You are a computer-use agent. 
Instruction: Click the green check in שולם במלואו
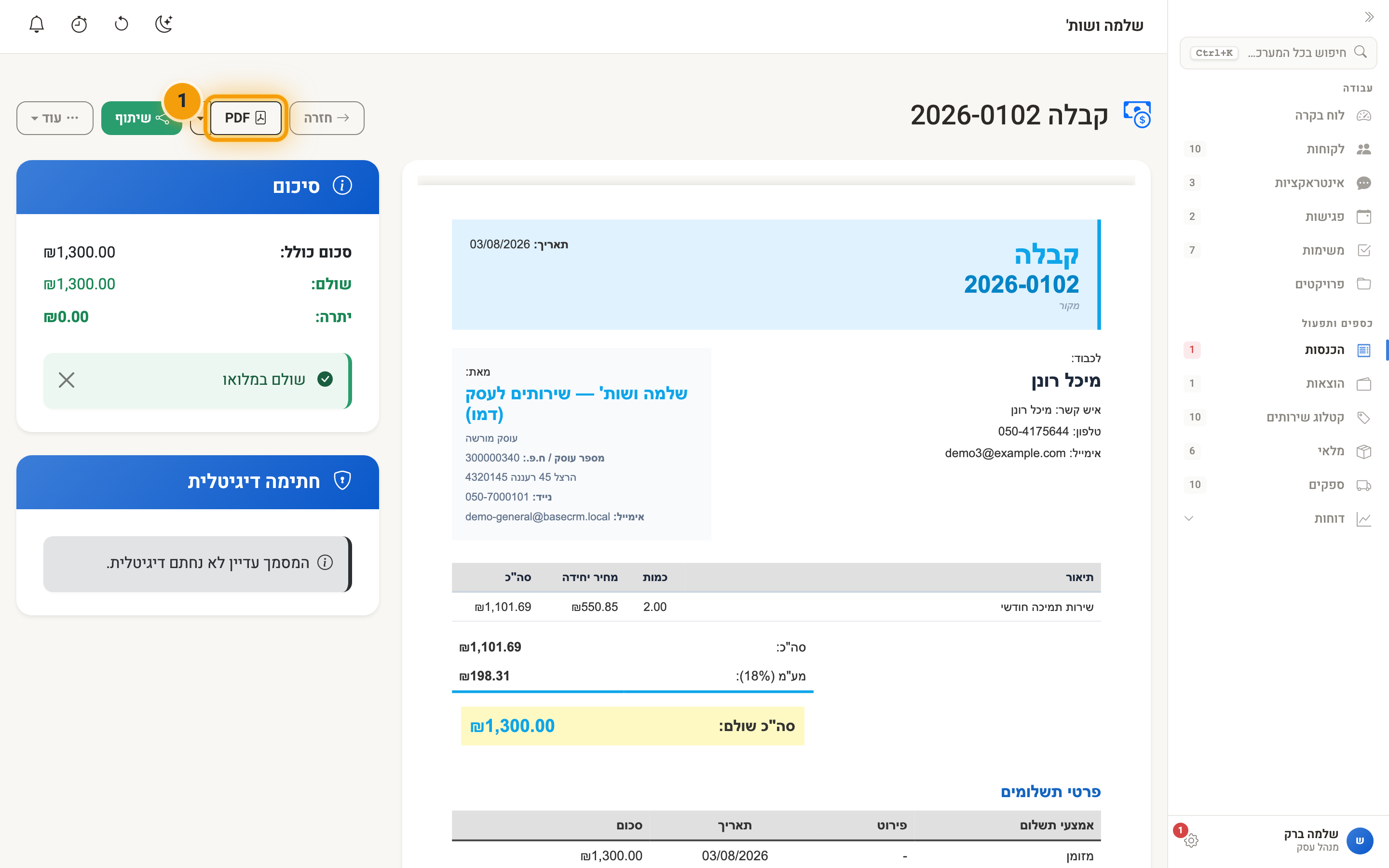(x=325, y=380)
